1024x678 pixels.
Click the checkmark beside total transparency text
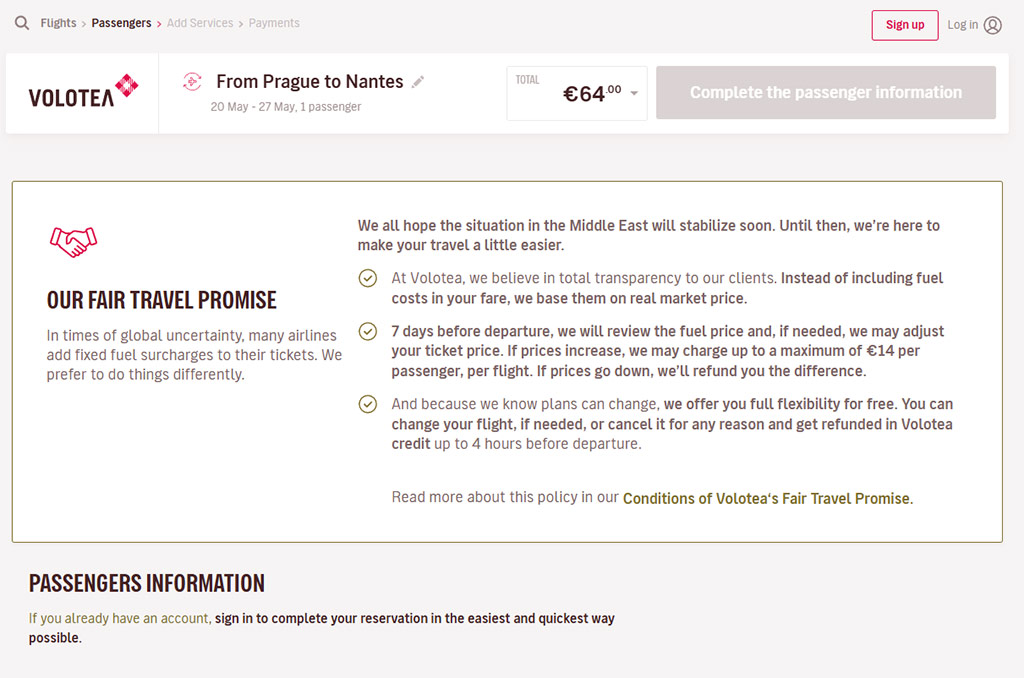pos(368,278)
